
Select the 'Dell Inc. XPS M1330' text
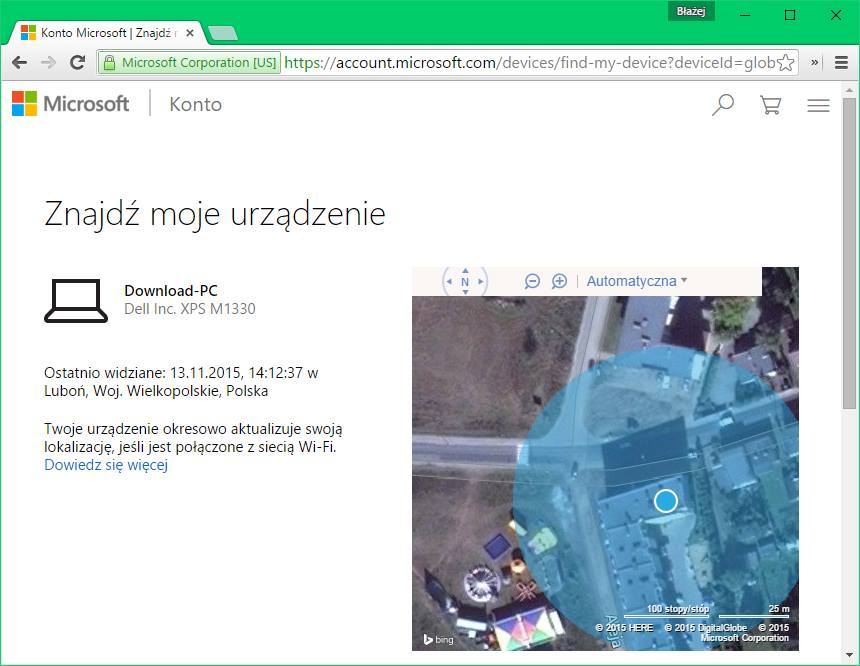coord(190,309)
